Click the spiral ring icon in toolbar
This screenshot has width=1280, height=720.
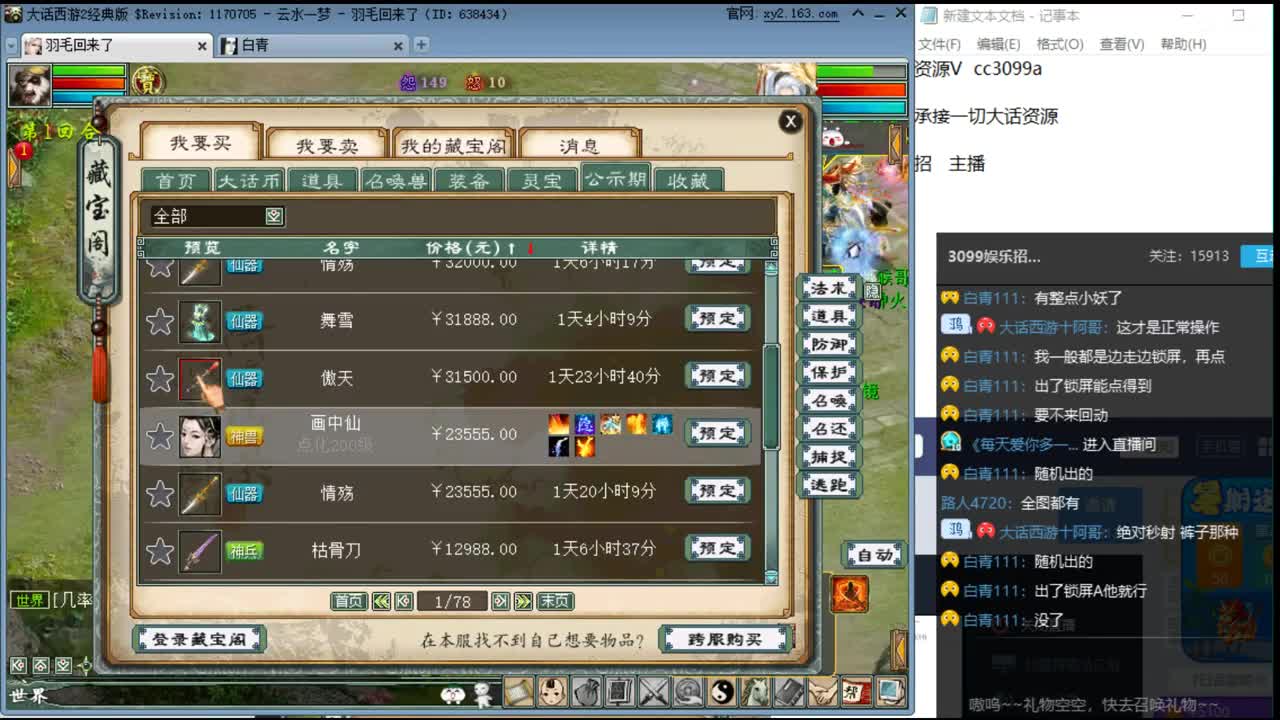(687, 691)
